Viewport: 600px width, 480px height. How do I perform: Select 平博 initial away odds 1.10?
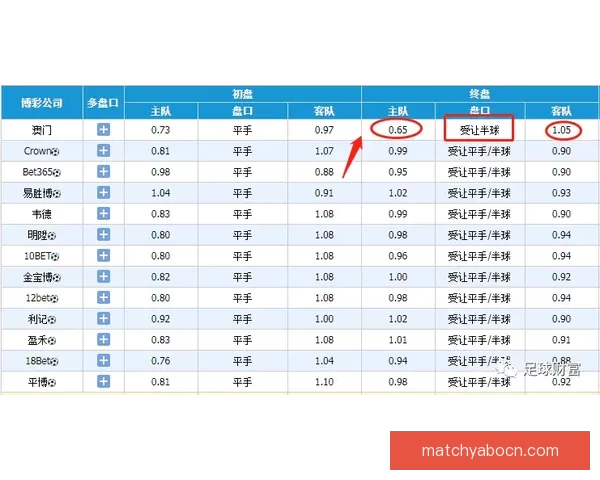[324, 382]
